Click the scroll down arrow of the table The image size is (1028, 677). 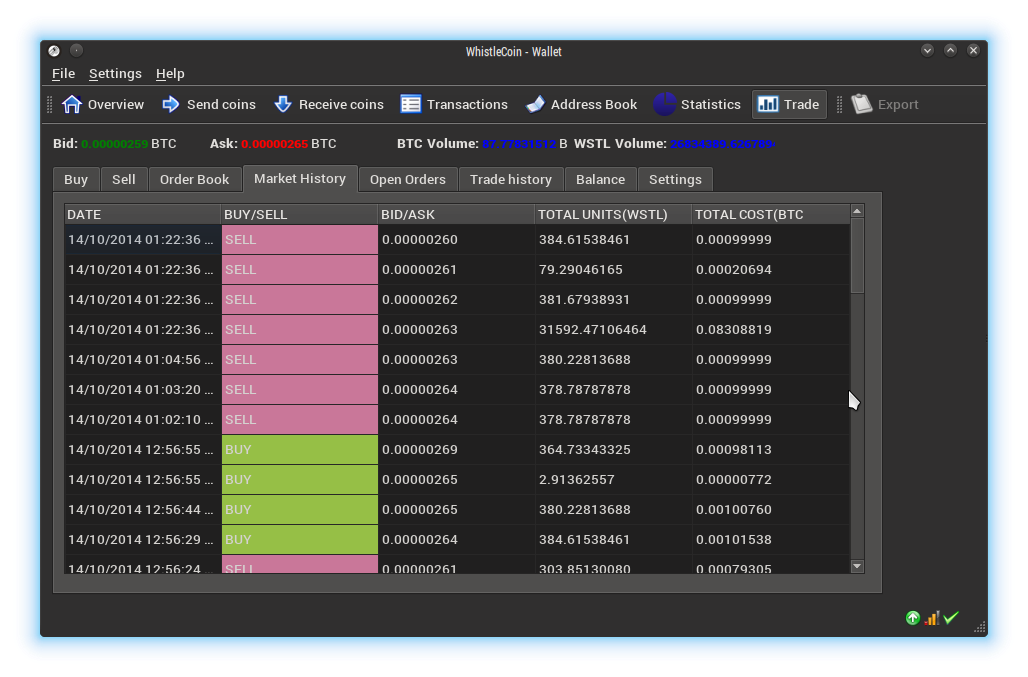point(857,566)
